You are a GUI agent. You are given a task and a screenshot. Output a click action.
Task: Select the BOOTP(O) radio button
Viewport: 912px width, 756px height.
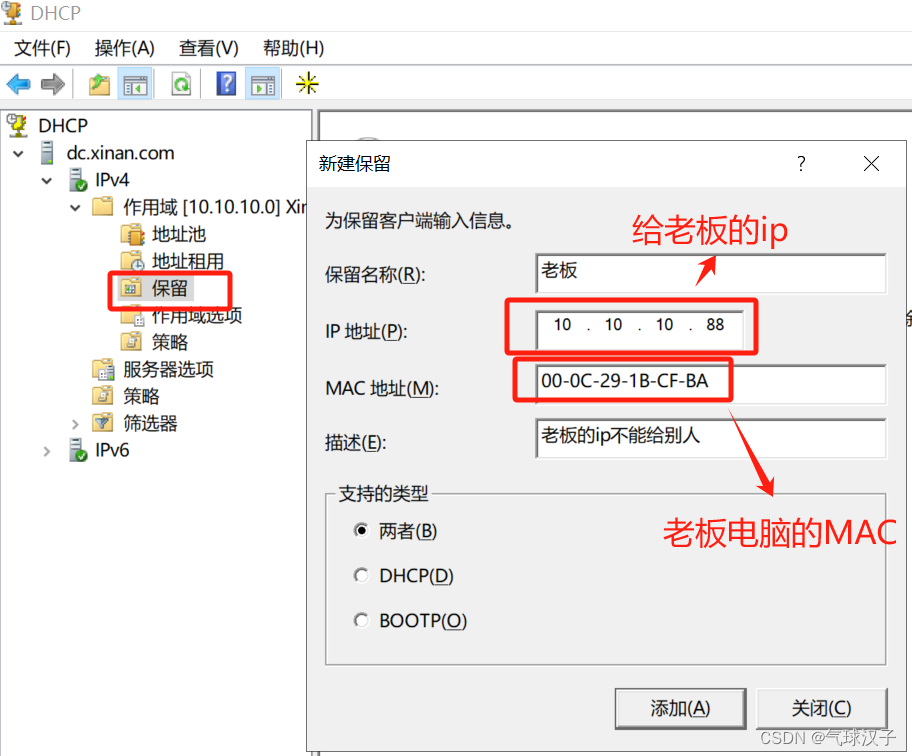(361, 620)
